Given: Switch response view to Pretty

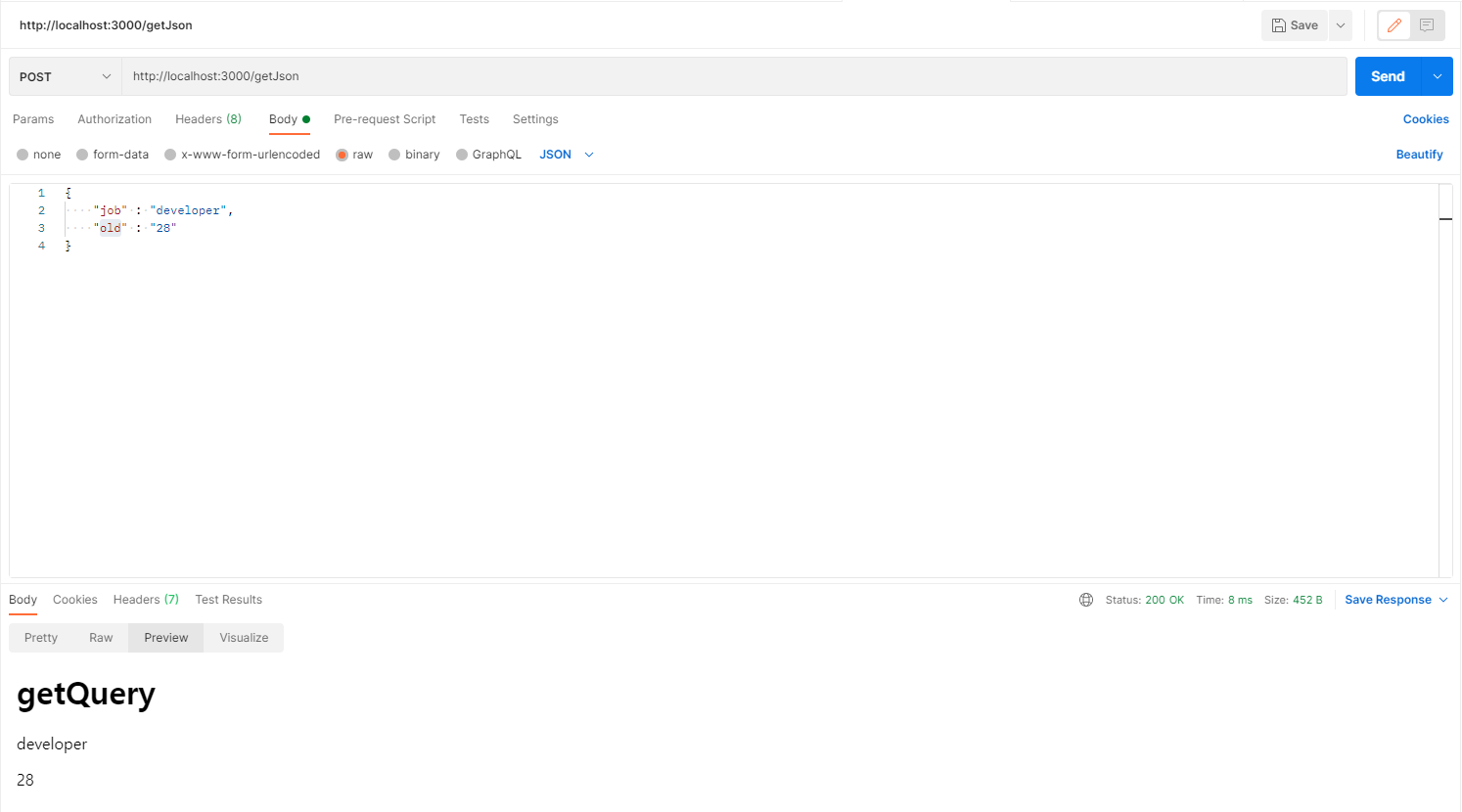Looking at the screenshot, I should point(41,638).
